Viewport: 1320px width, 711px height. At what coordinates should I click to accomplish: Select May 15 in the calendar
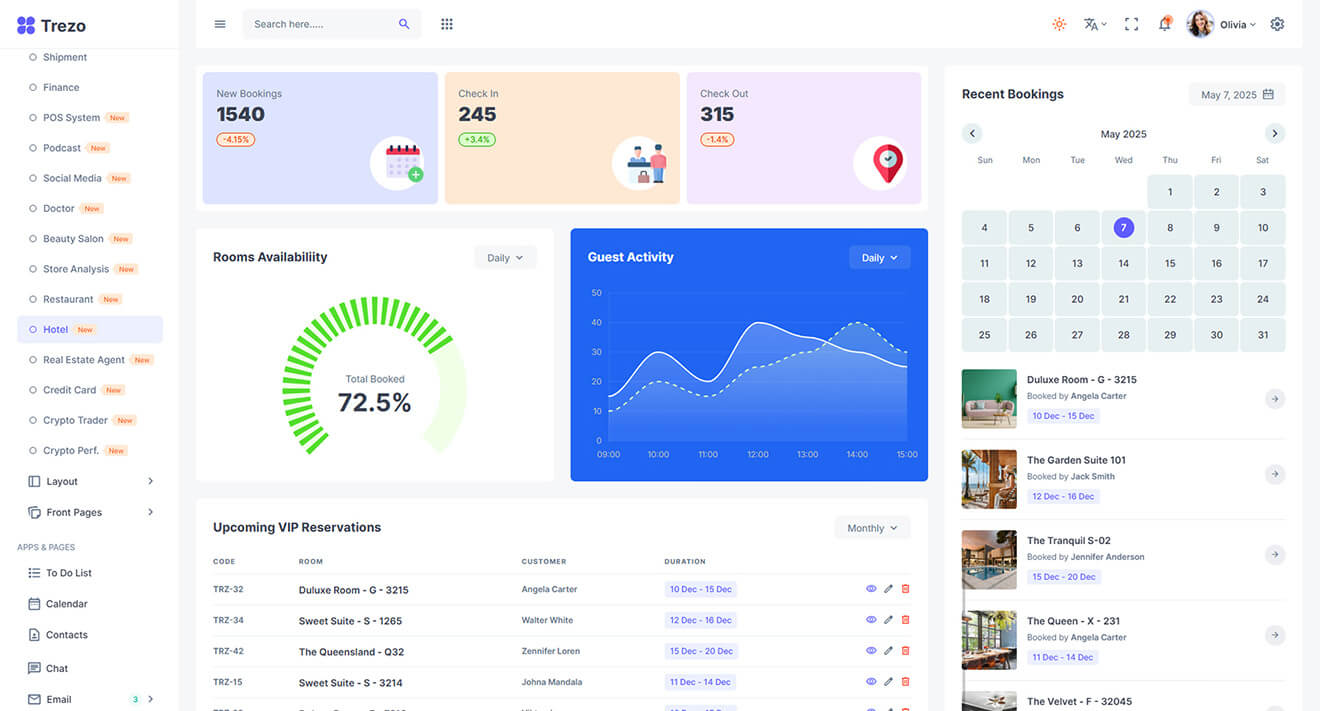pos(1170,264)
